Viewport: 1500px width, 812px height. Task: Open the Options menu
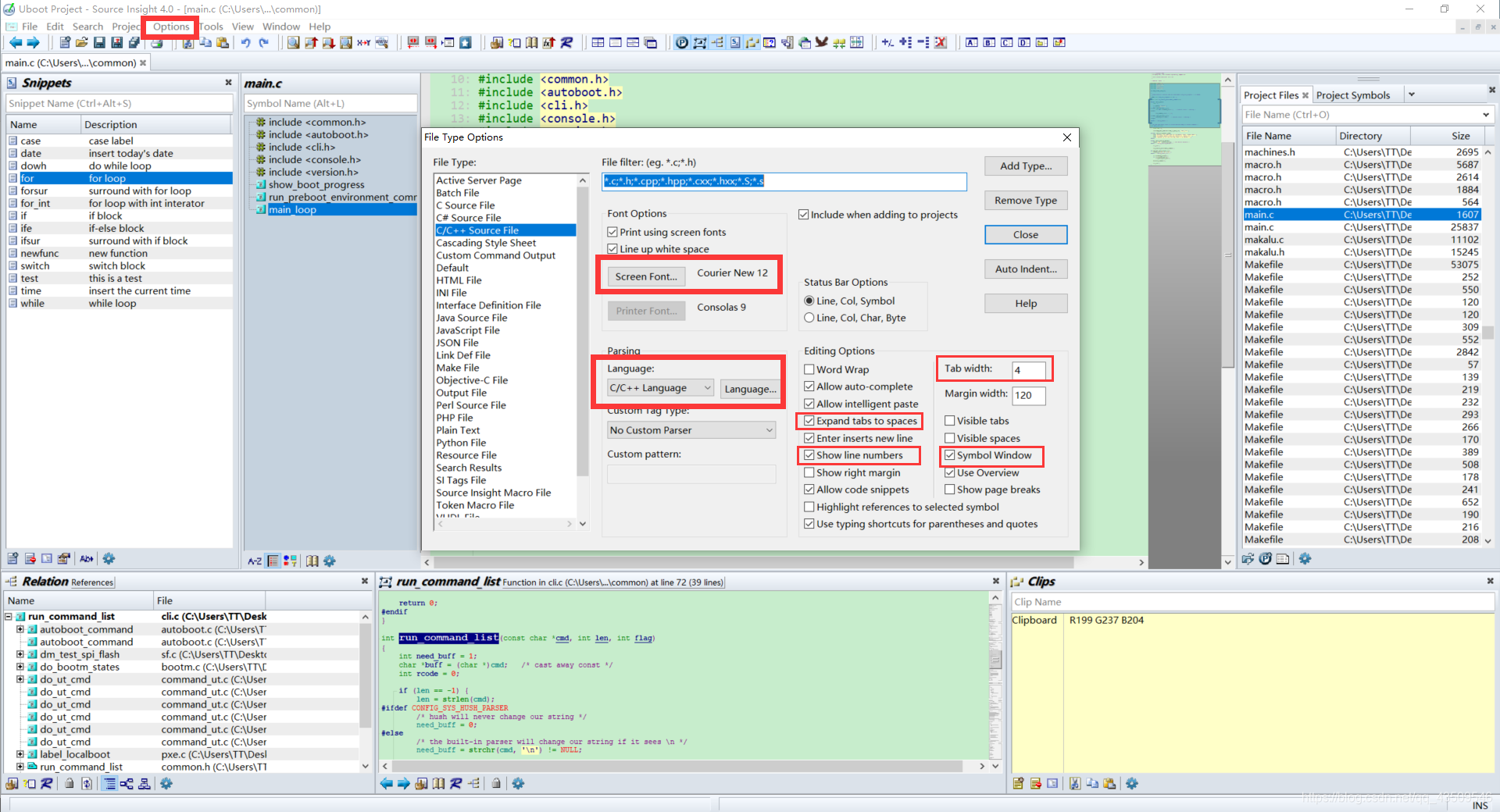click(171, 27)
